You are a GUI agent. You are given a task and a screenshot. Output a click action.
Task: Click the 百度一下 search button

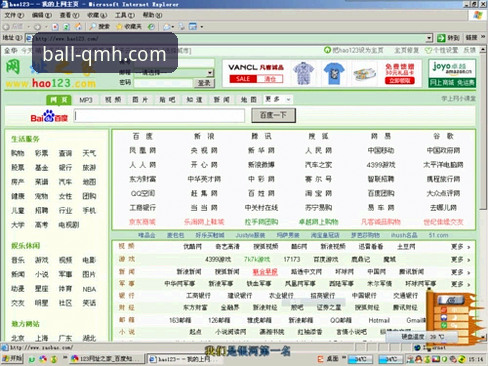point(273,115)
